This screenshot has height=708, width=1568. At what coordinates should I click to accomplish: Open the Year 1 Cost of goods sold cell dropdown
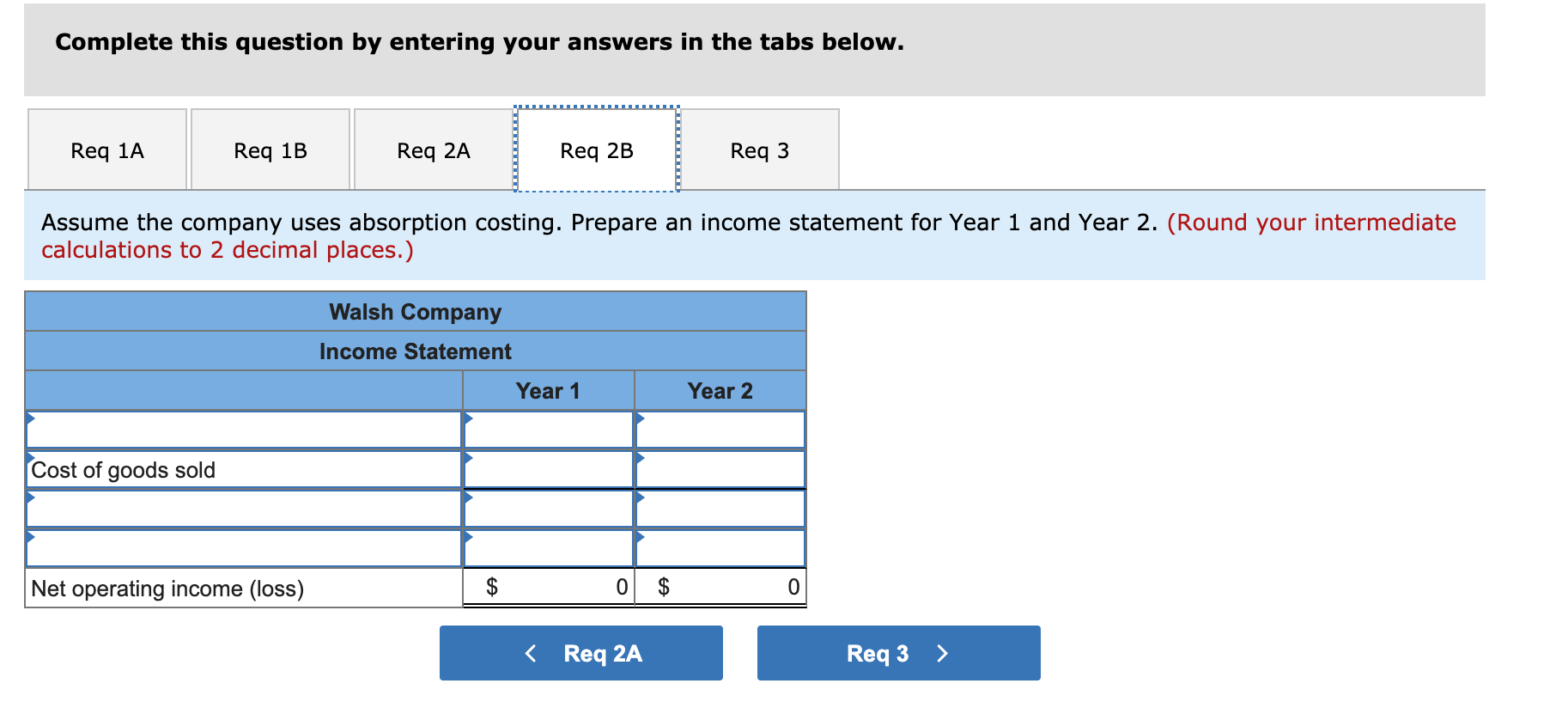click(x=548, y=469)
